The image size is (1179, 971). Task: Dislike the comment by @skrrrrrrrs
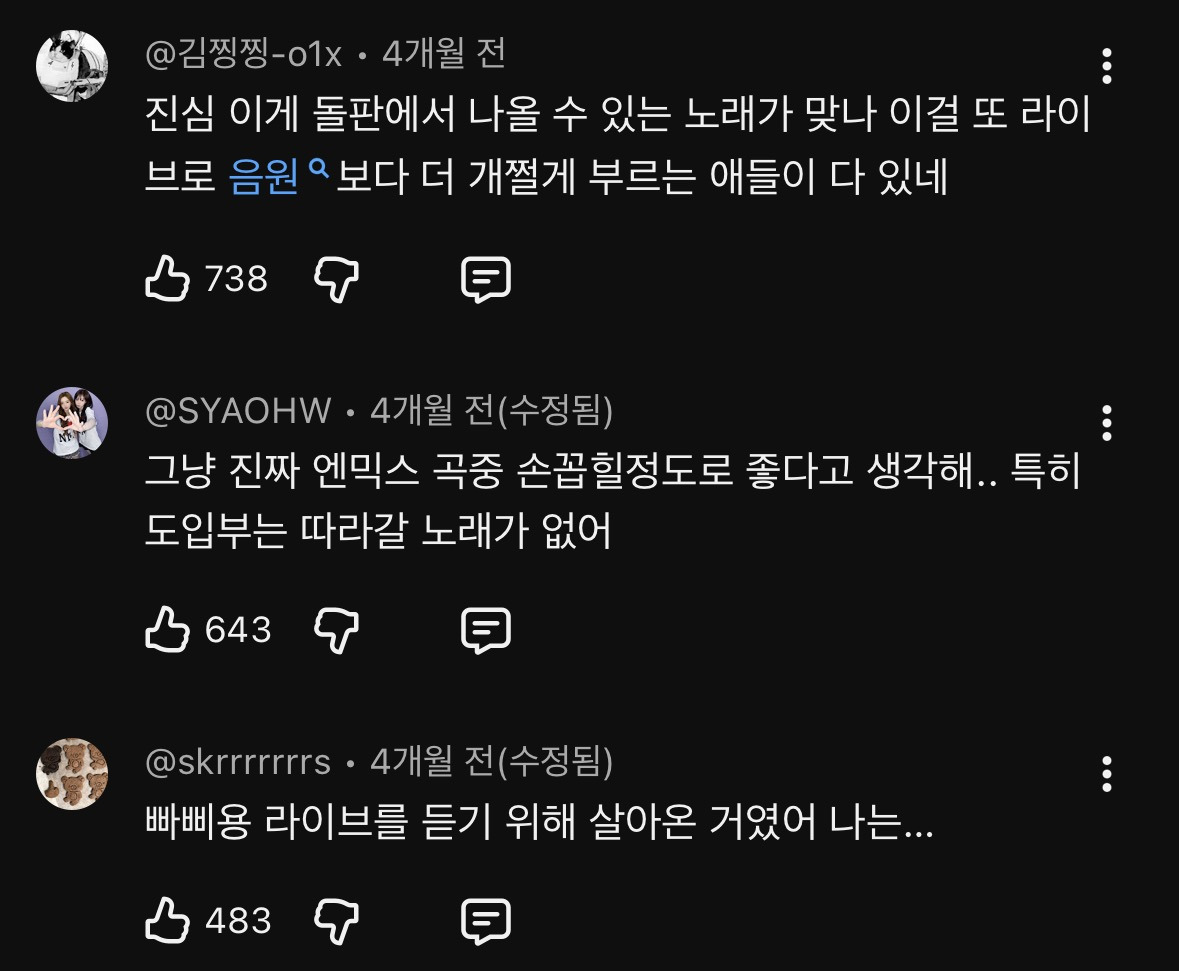point(337,920)
